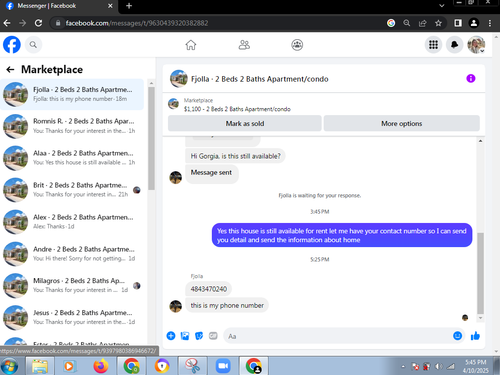Open Facebook search magnifier
Viewport: 500px width, 375px height.
pyautogui.click(x=33, y=45)
